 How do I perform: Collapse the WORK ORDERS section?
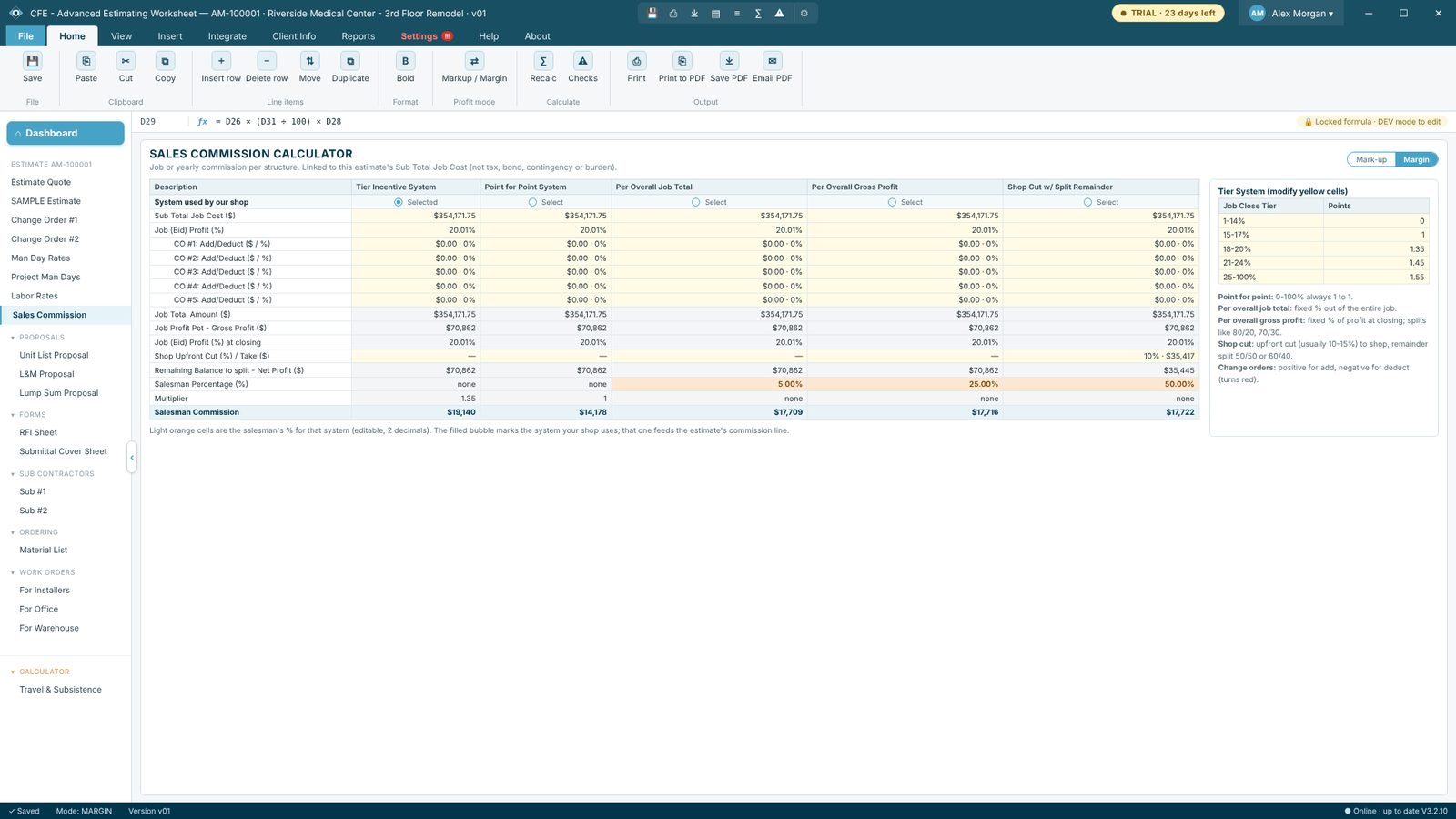(x=13, y=572)
